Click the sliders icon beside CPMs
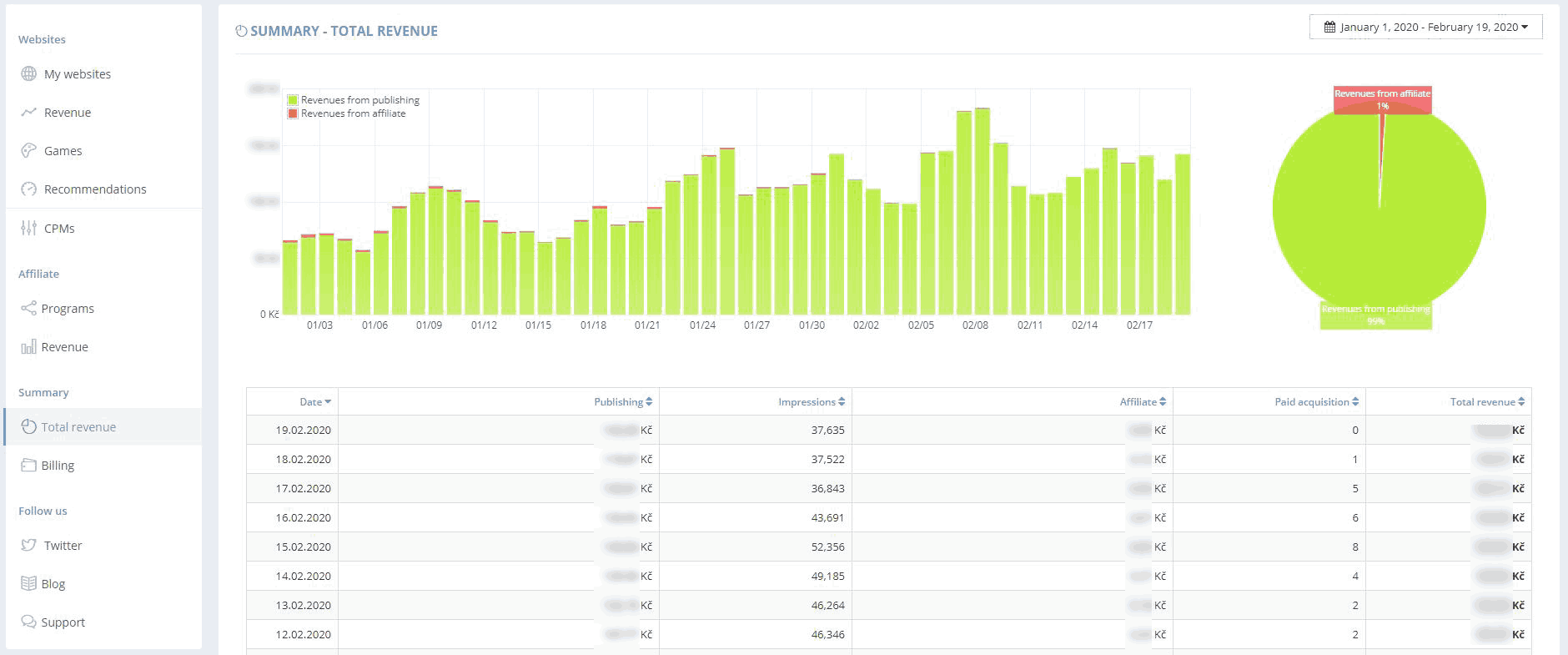This screenshot has height=655, width=1568. [28, 228]
